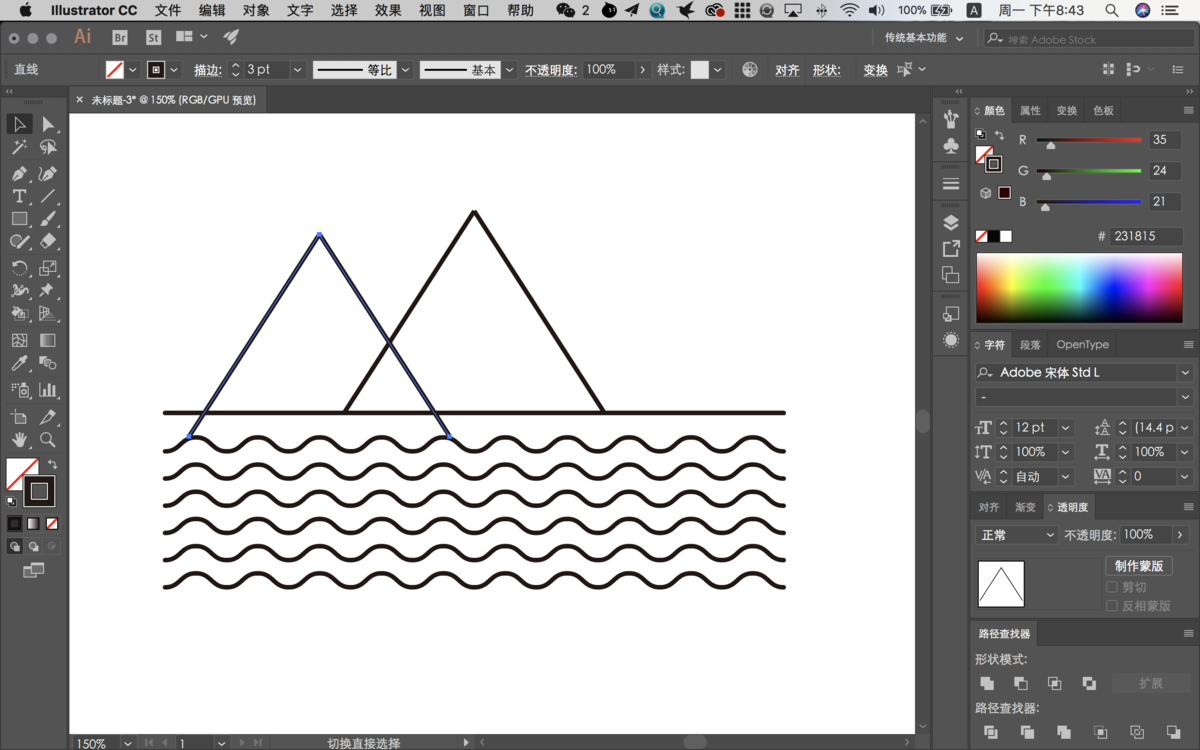Open the 样式 graphic style dropdown
Screen dimensions: 1200x750
coord(717,70)
